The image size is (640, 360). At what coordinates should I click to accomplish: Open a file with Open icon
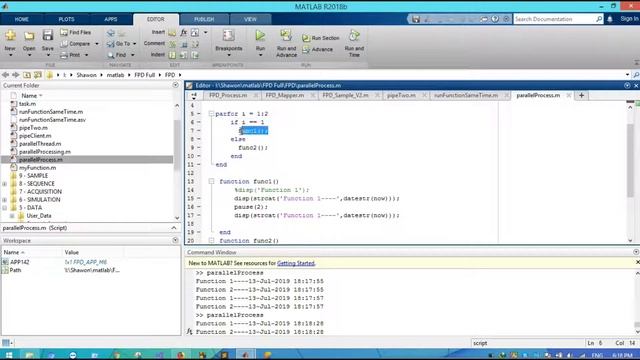point(29,36)
